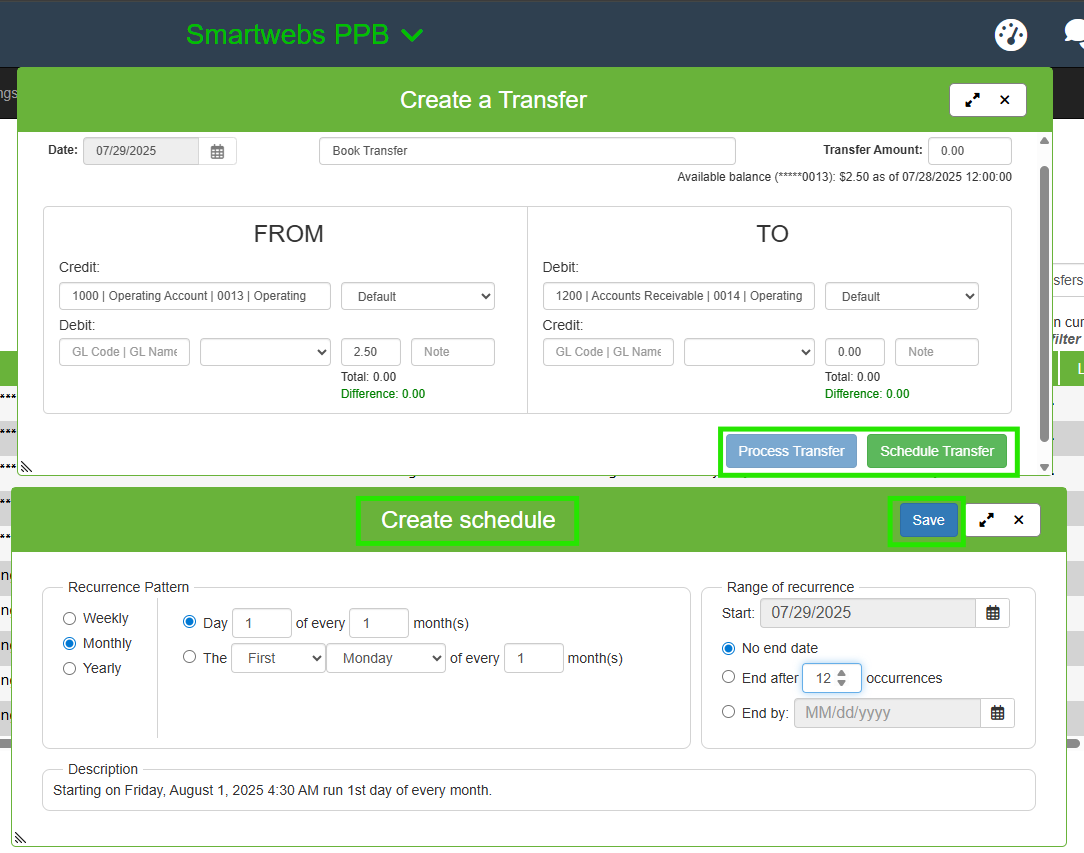Choose the End after occurrences option
The image size is (1084, 853).
tap(729, 677)
